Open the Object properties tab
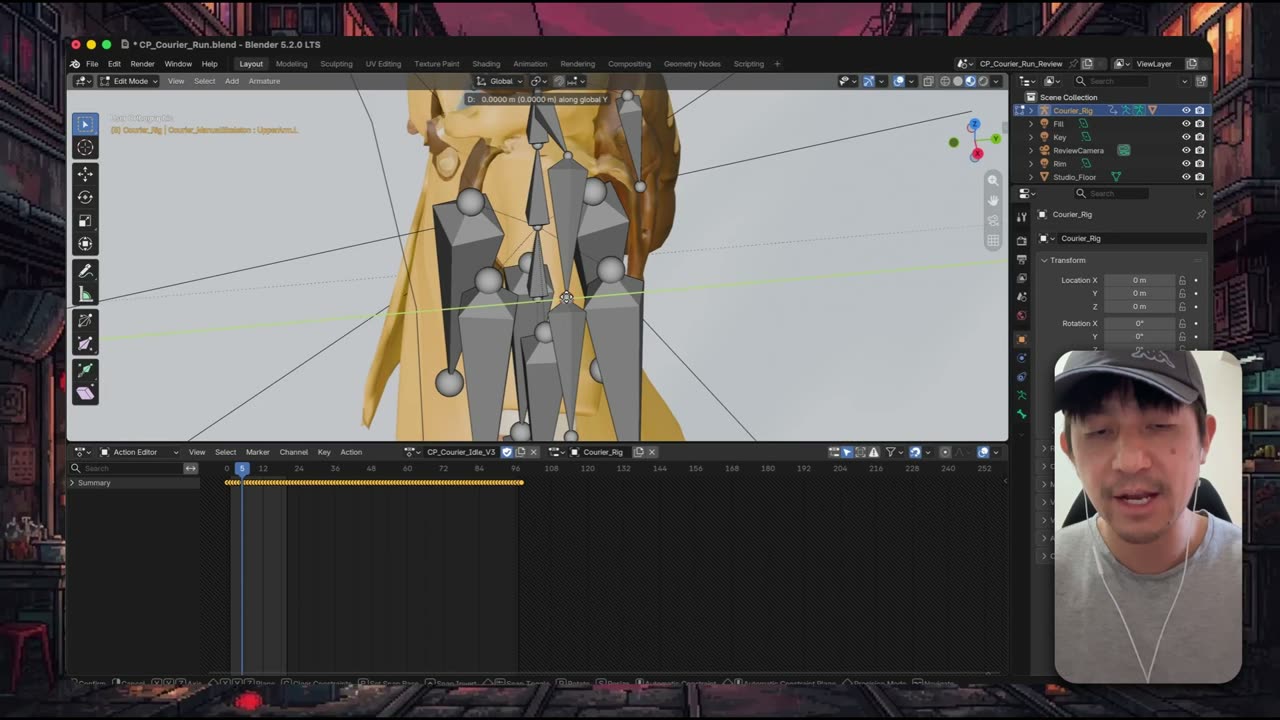The height and width of the screenshot is (720, 1280). (x=1021, y=339)
